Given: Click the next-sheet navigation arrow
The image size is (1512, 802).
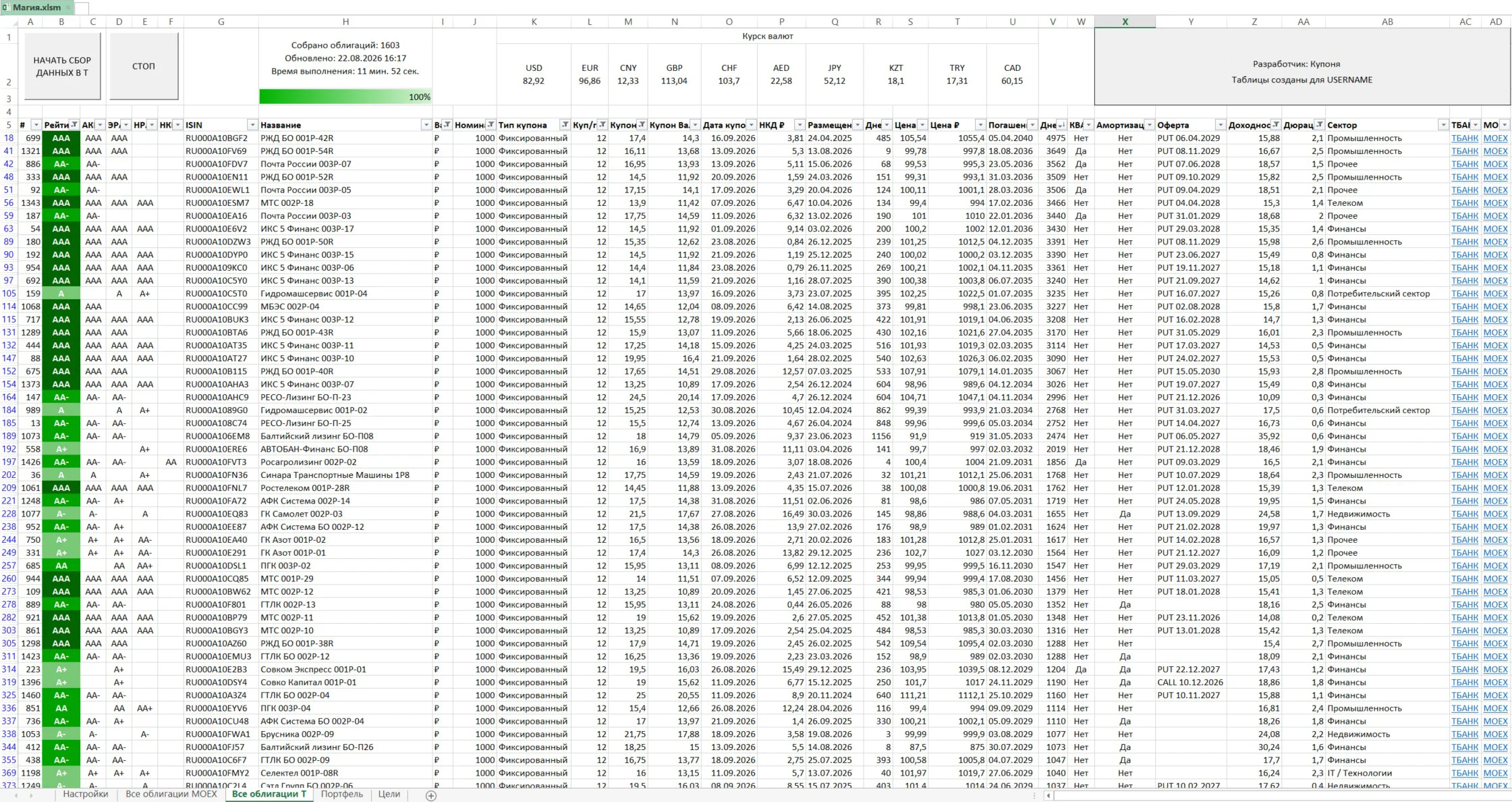Looking at the screenshot, I should pyautogui.click(x=31, y=795).
